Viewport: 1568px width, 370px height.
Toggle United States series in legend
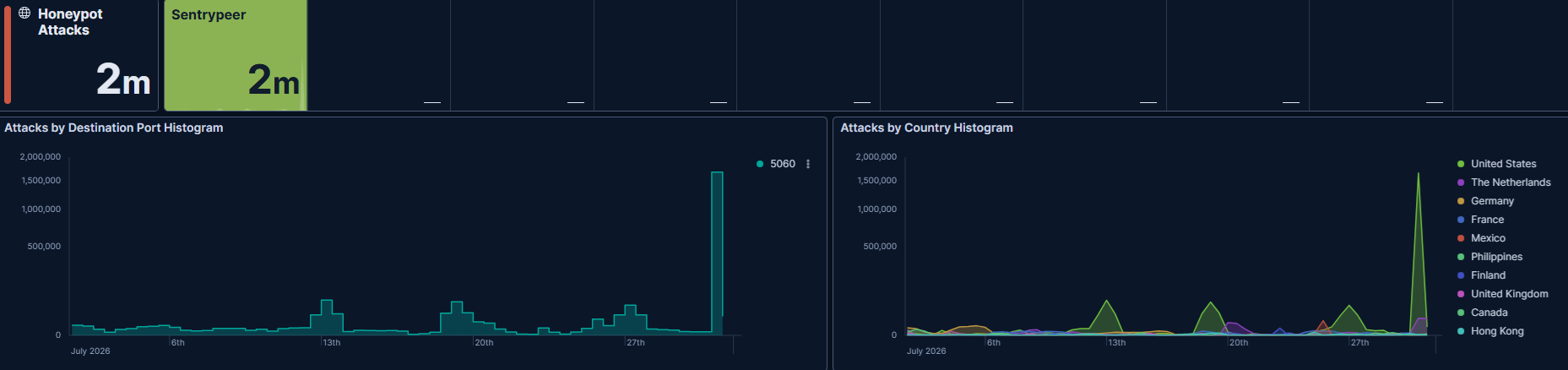coord(1503,164)
